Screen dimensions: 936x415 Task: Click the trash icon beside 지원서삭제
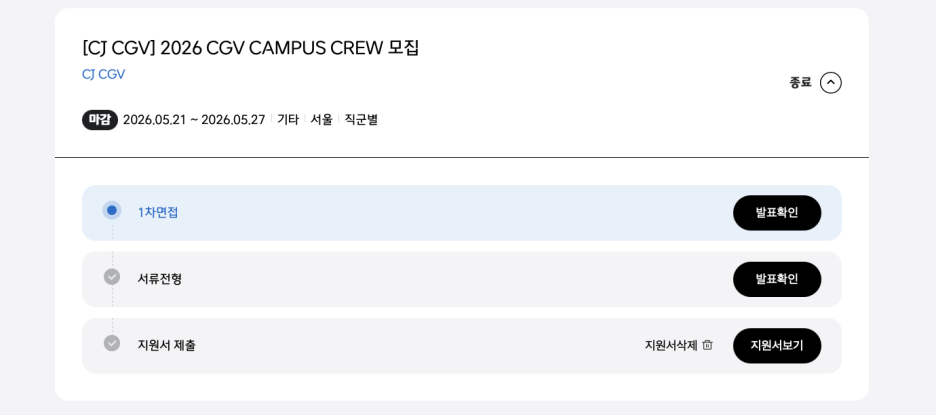[x=707, y=345]
